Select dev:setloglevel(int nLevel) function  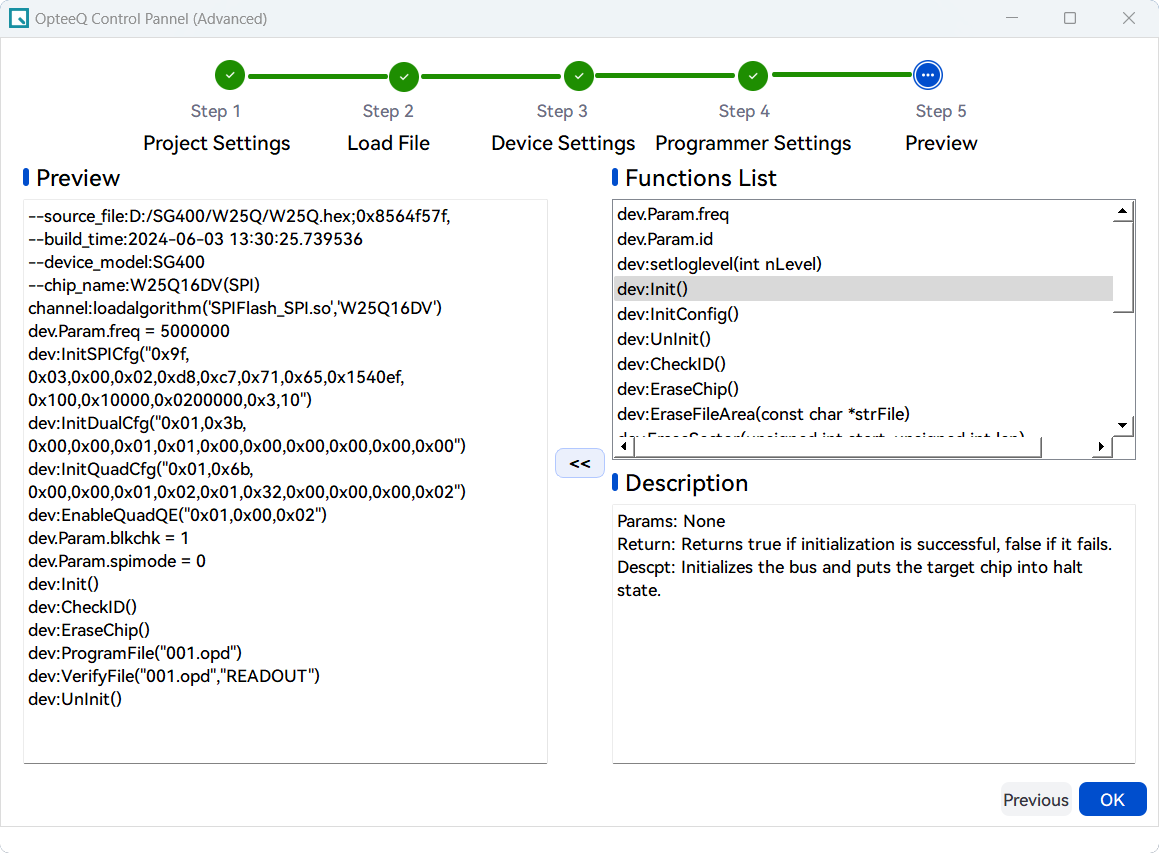click(719, 264)
